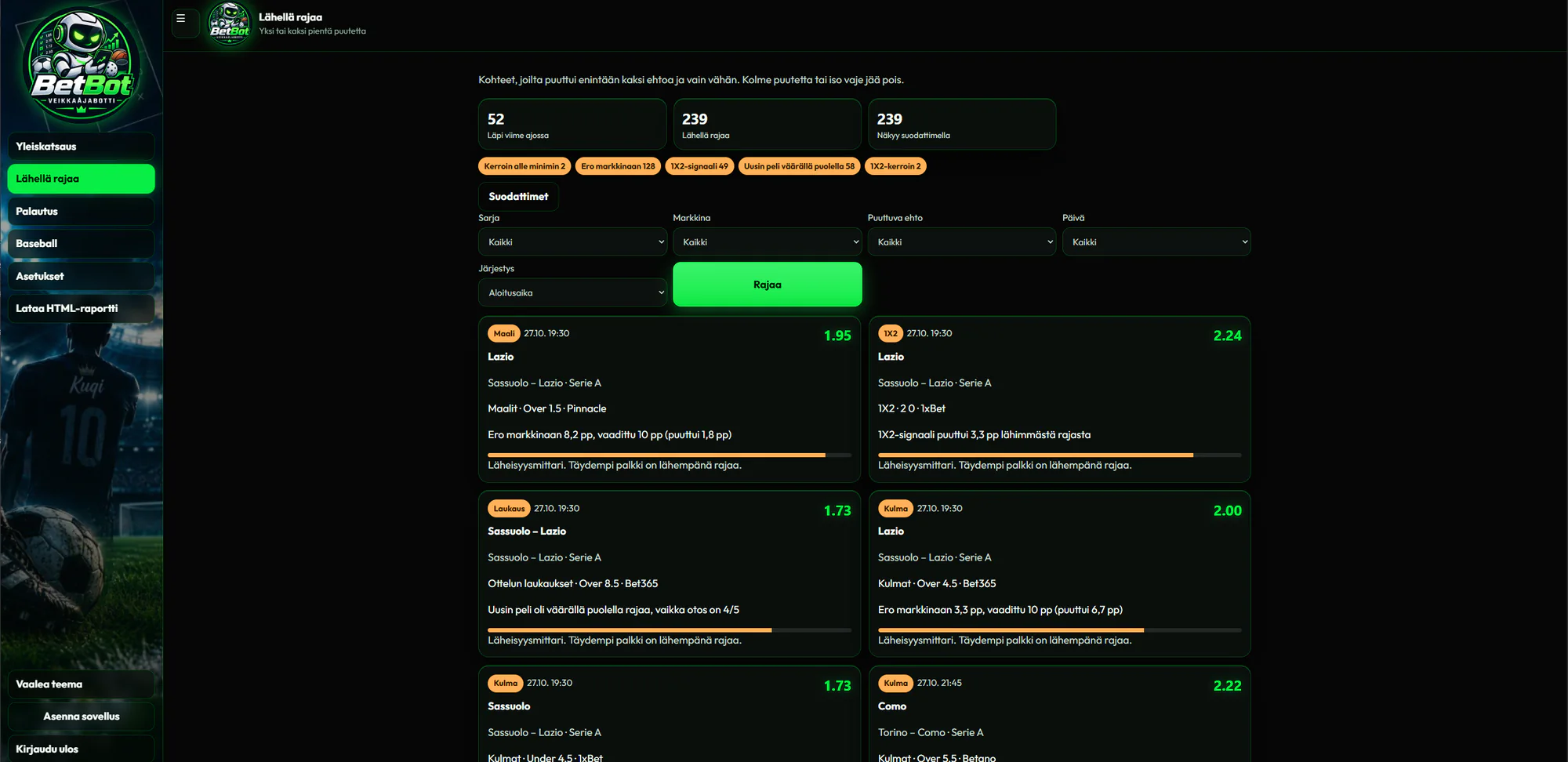This screenshot has width=1568, height=762.
Task: Open the Yleiskatsaus page
Action: [81, 147]
